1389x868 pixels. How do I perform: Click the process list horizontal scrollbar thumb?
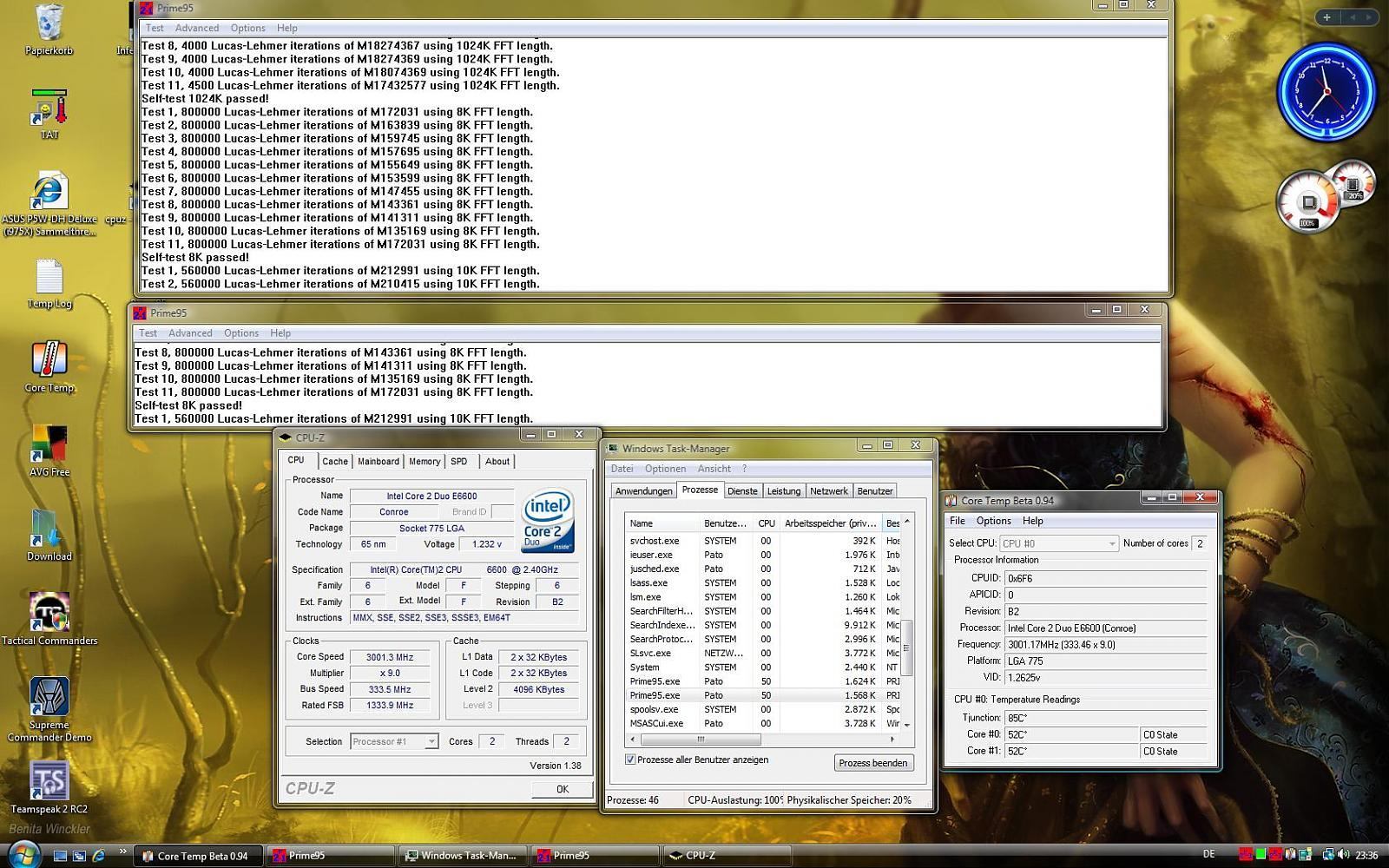pos(701,740)
